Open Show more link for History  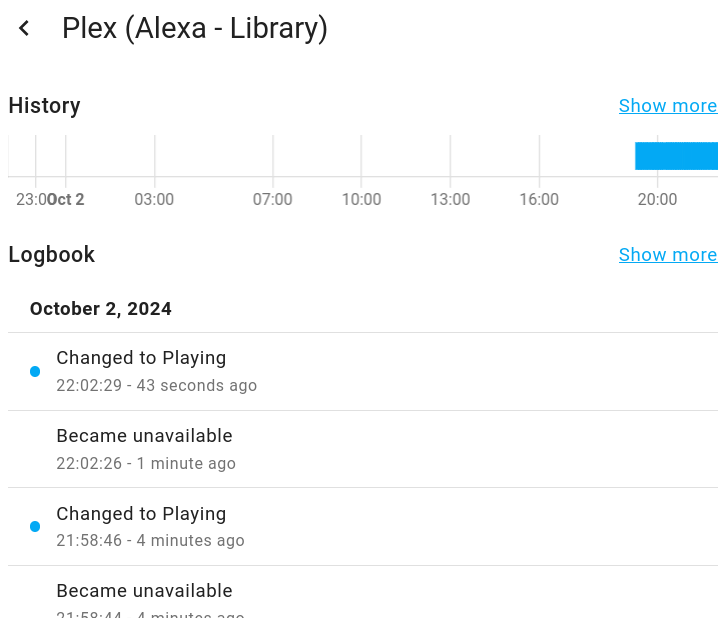tap(667, 106)
